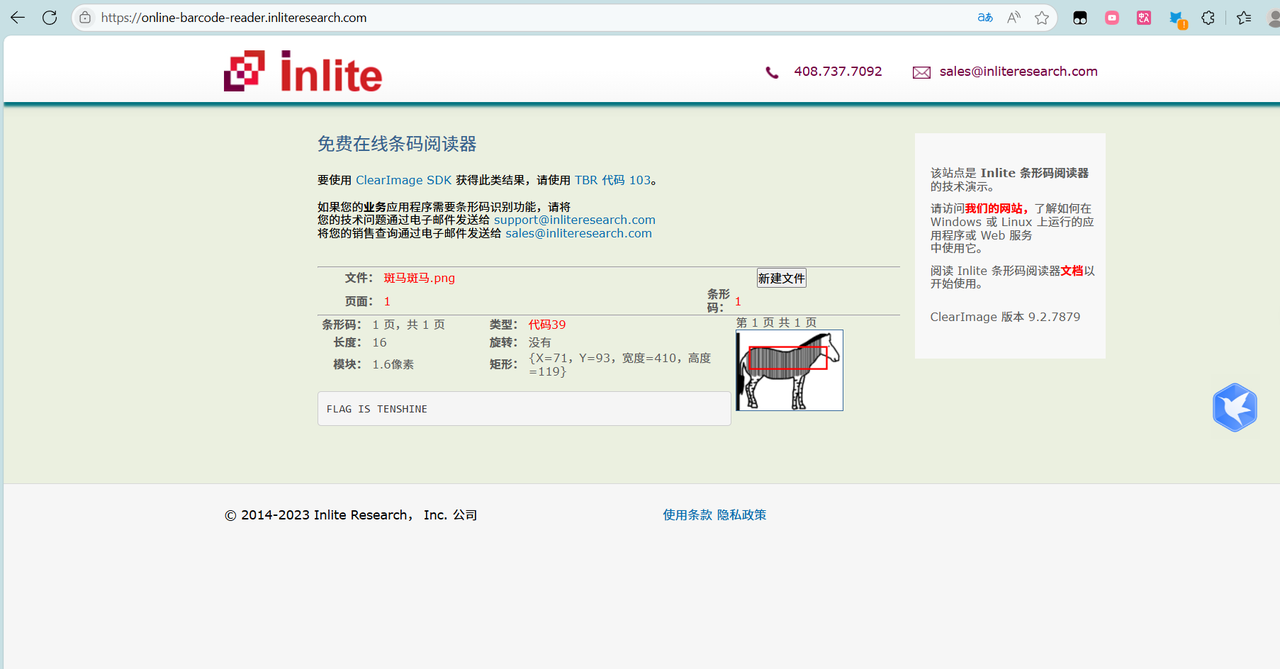Click the immersive reader icon in address bar

point(1012,17)
